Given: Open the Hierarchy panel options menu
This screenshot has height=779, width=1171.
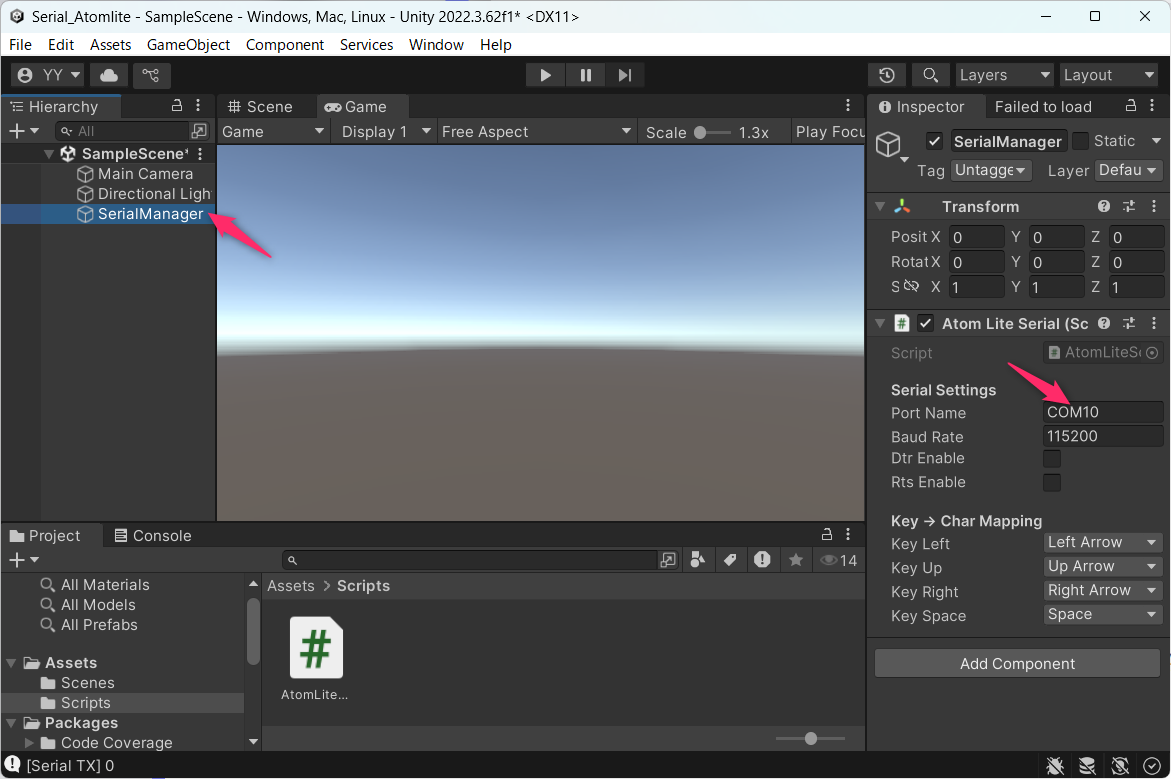Looking at the screenshot, I should [x=198, y=105].
